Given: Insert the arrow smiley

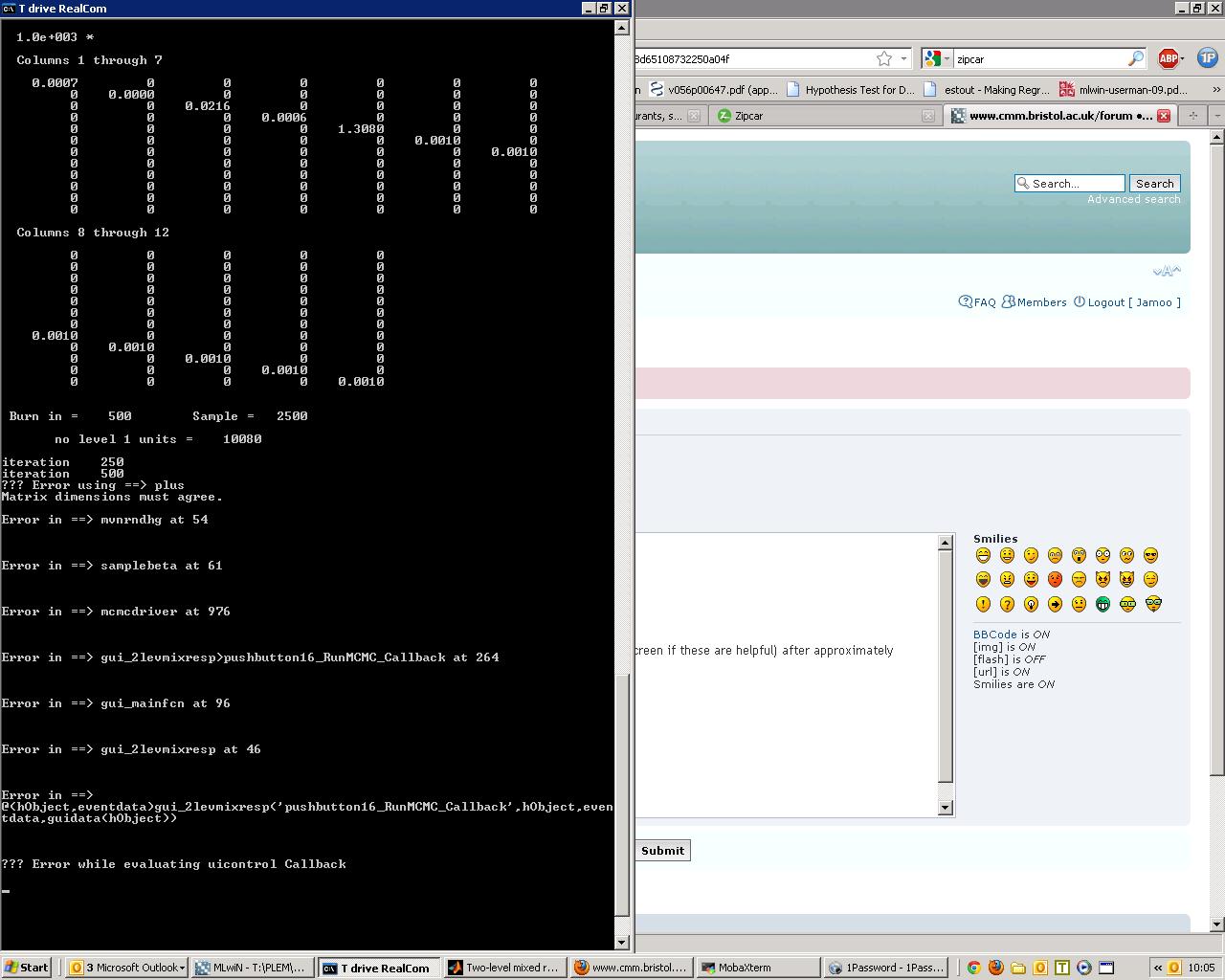Looking at the screenshot, I should 1055,604.
